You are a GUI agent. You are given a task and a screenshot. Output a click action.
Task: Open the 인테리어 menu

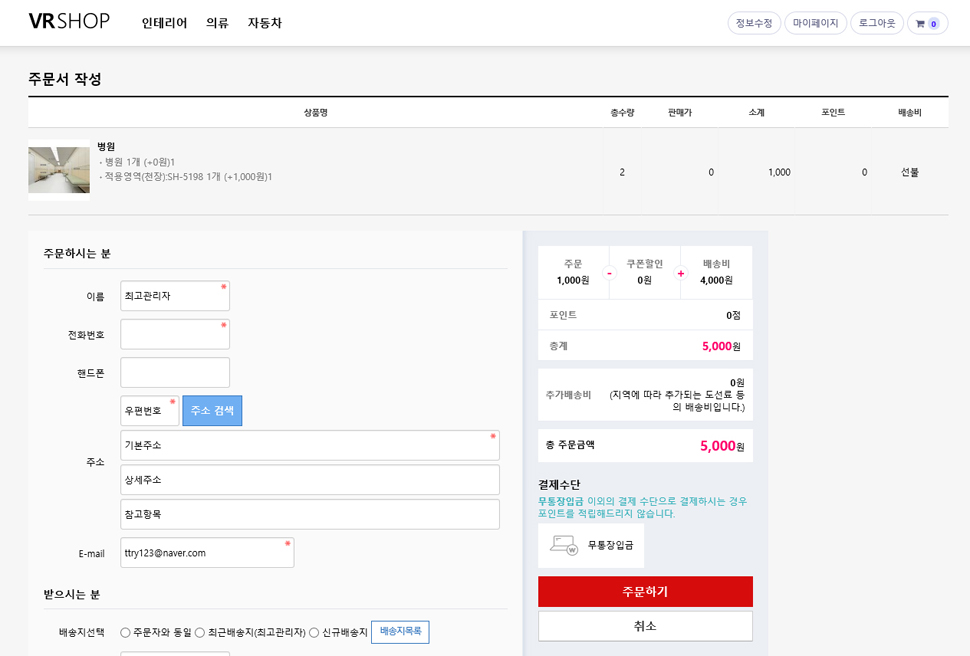(164, 23)
